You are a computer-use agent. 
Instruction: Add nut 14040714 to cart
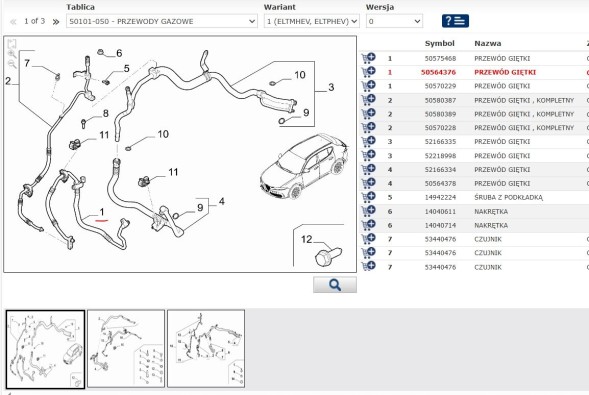368,225
